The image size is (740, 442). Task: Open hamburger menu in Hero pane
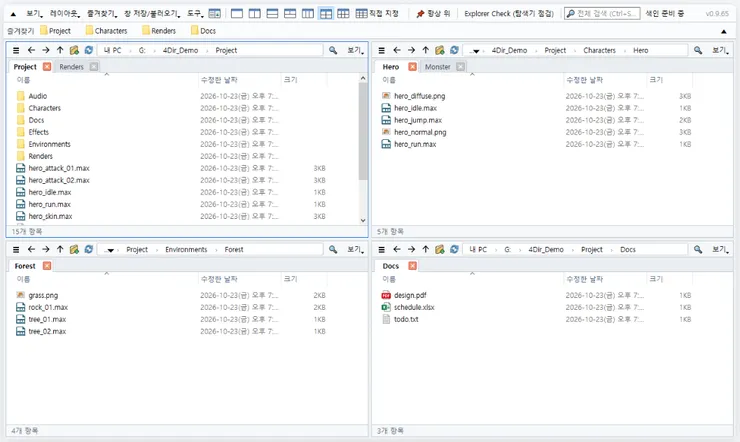pyautogui.click(x=382, y=50)
